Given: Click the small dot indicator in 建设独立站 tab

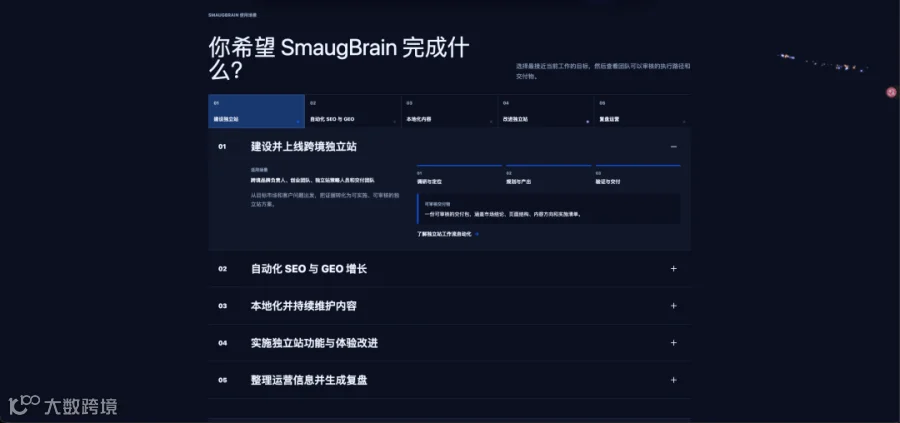Looking at the screenshot, I should click(x=298, y=122).
